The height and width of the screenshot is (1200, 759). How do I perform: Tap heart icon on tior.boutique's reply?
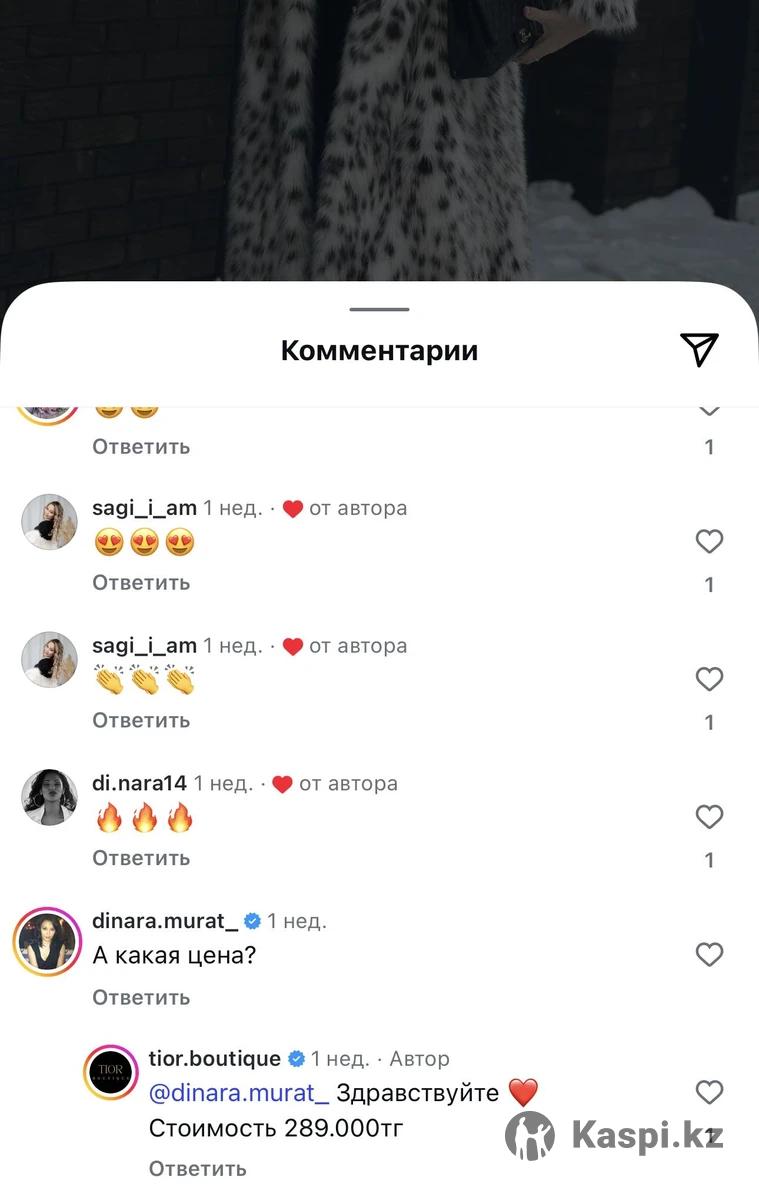709,1092
